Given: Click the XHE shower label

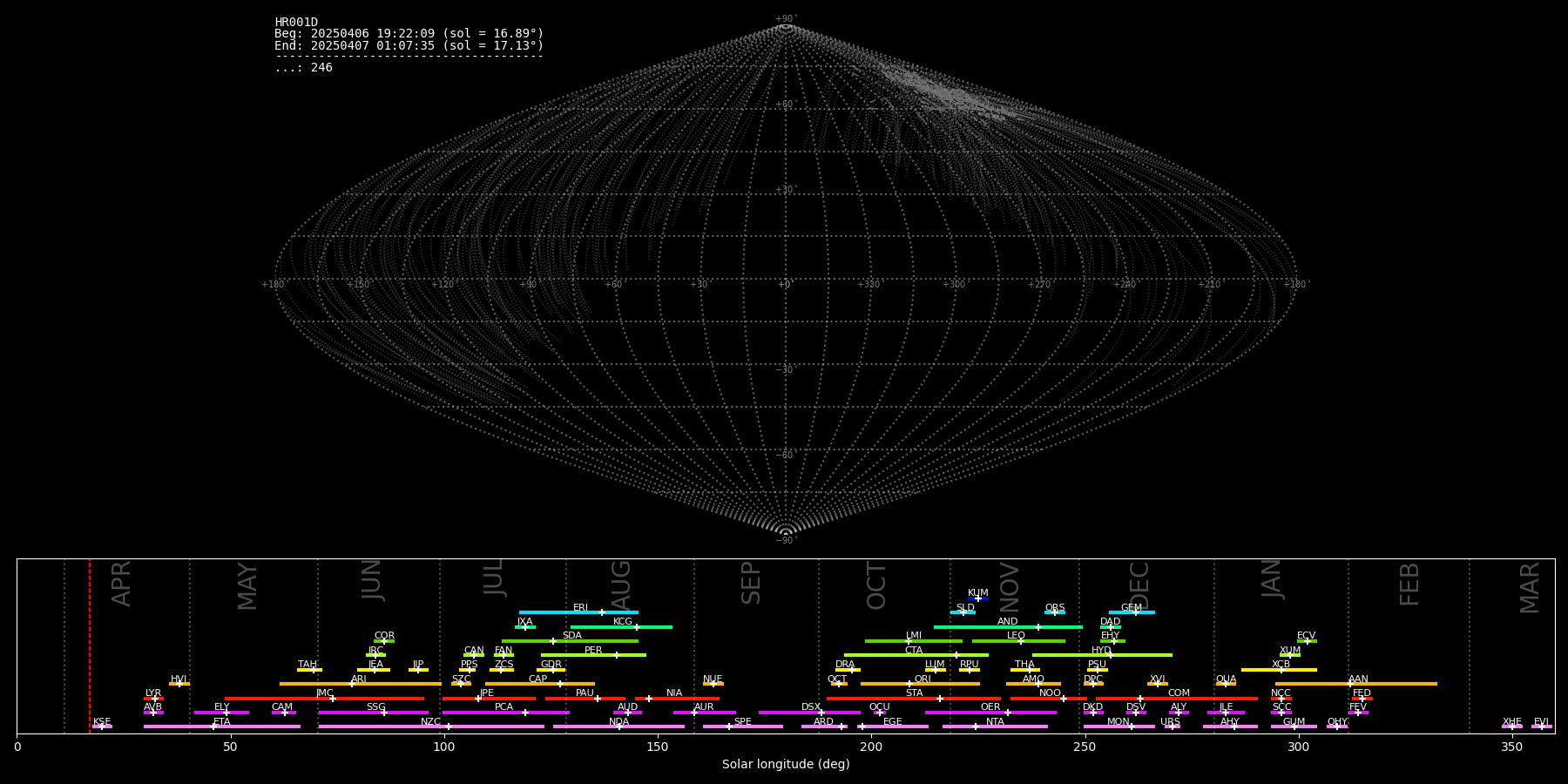Looking at the screenshot, I should pyautogui.click(x=1511, y=722).
